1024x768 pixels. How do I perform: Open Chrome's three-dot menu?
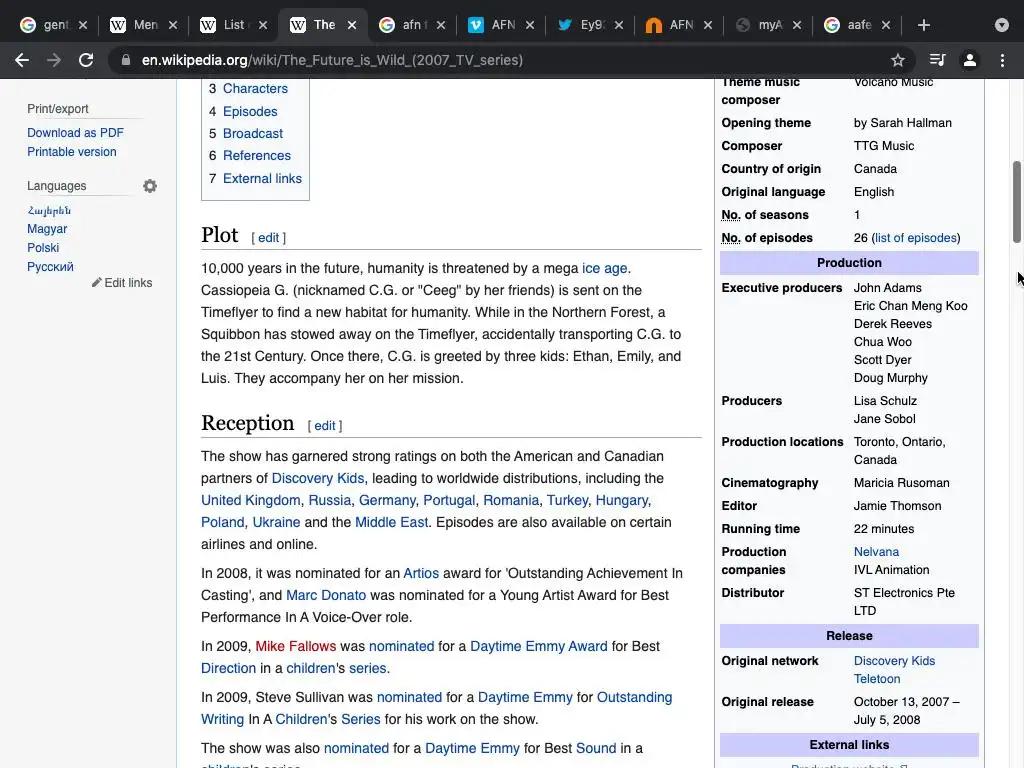click(1002, 60)
